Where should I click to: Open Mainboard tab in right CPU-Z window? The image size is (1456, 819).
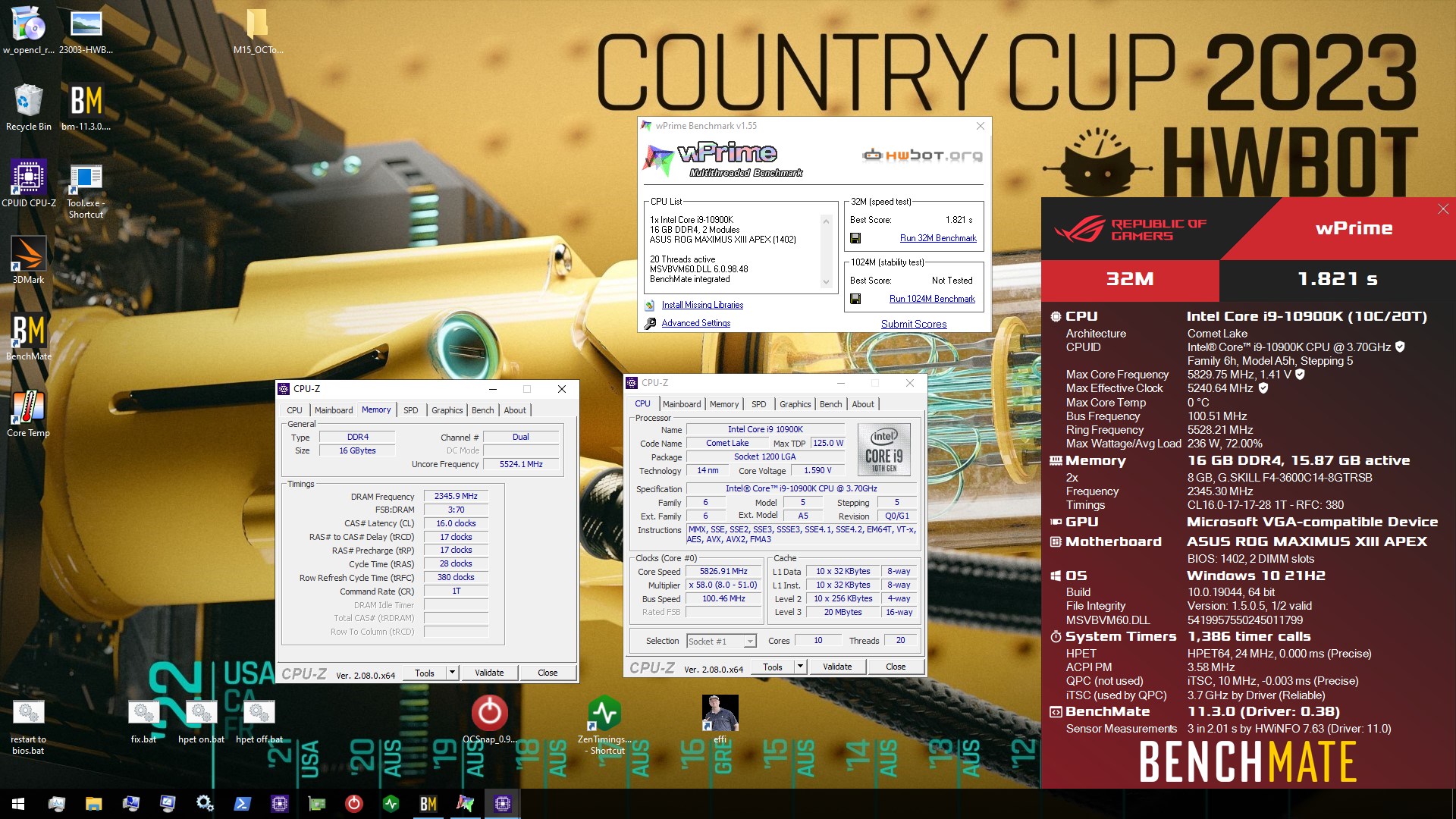tap(682, 404)
